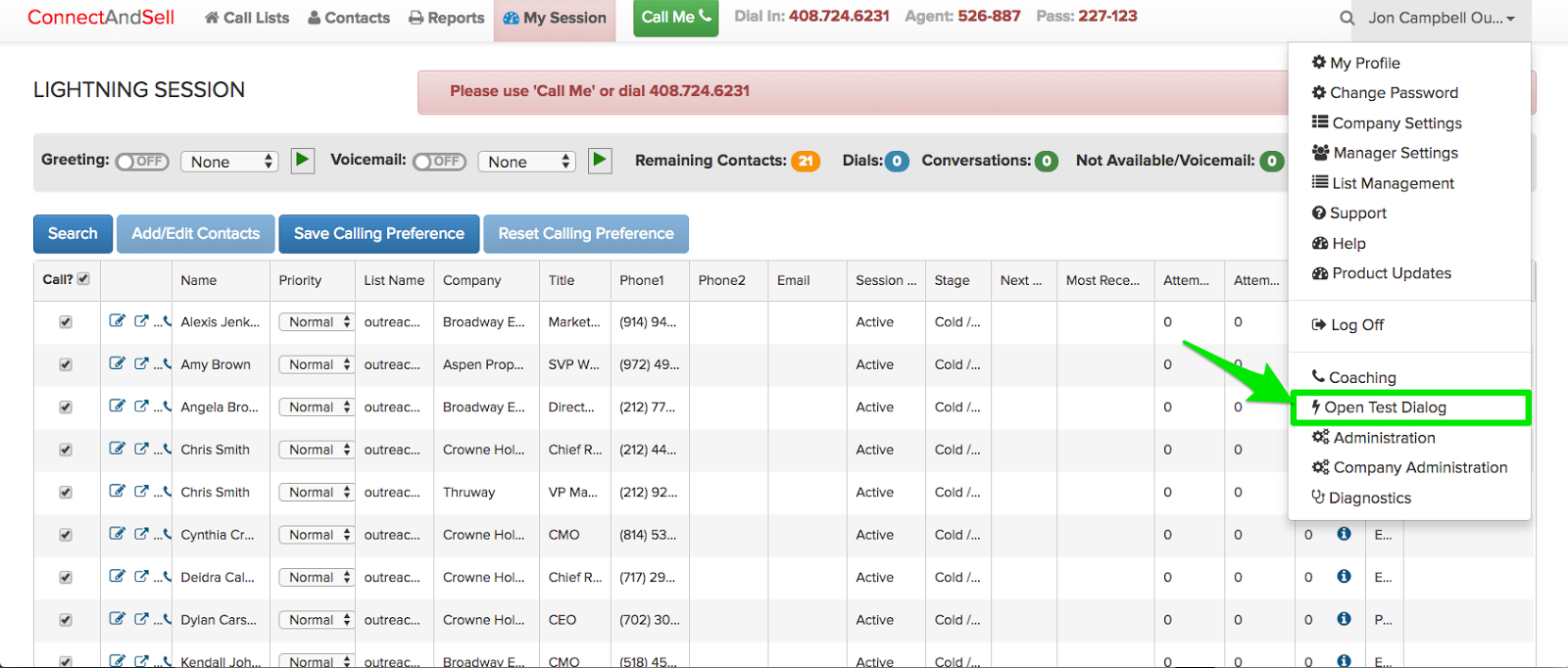This screenshot has width=1568, height=668.
Task: Open Priority dropdown for Alexis Jenk...
Action: 316,321
